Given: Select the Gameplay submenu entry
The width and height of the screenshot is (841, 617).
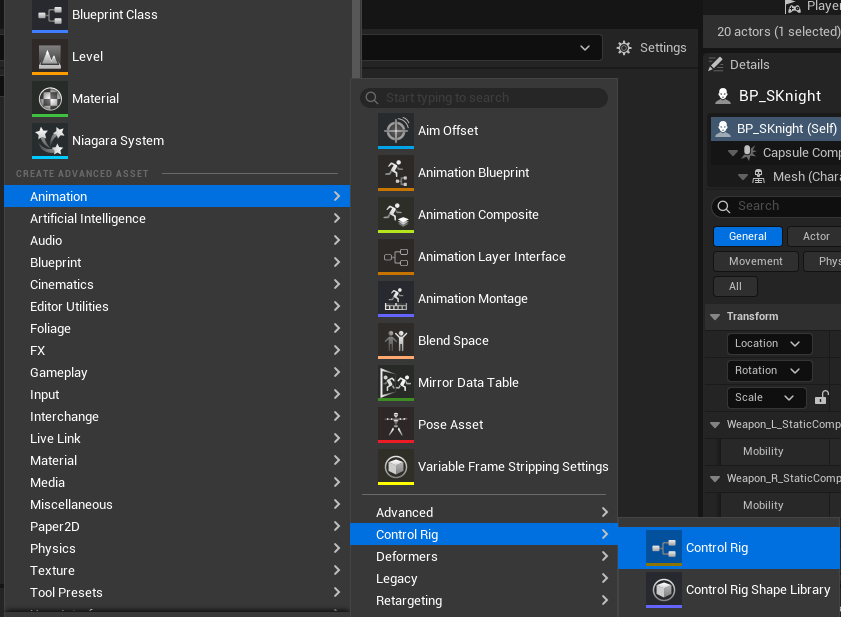Looking at the screenshot, I should tap(177, 372).
